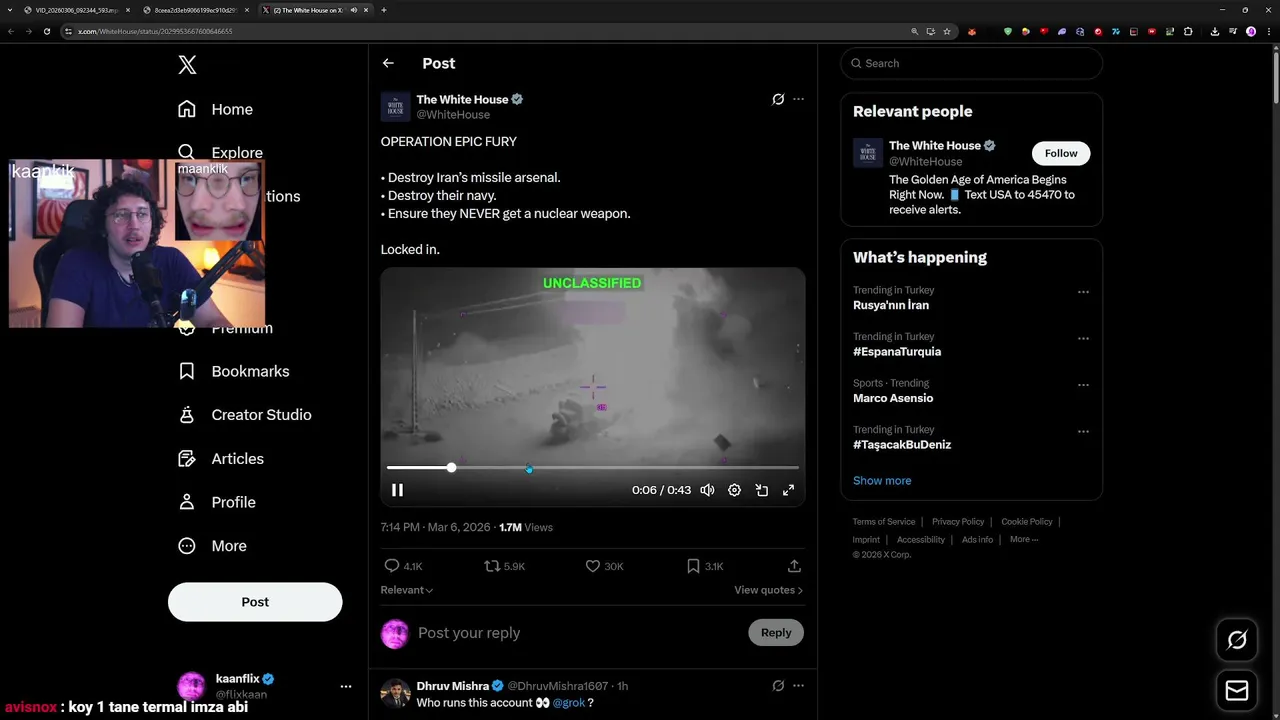Open video settings gear icon
The width and height of the screenshot is (1280, 720).
click(x=734, y=490)
